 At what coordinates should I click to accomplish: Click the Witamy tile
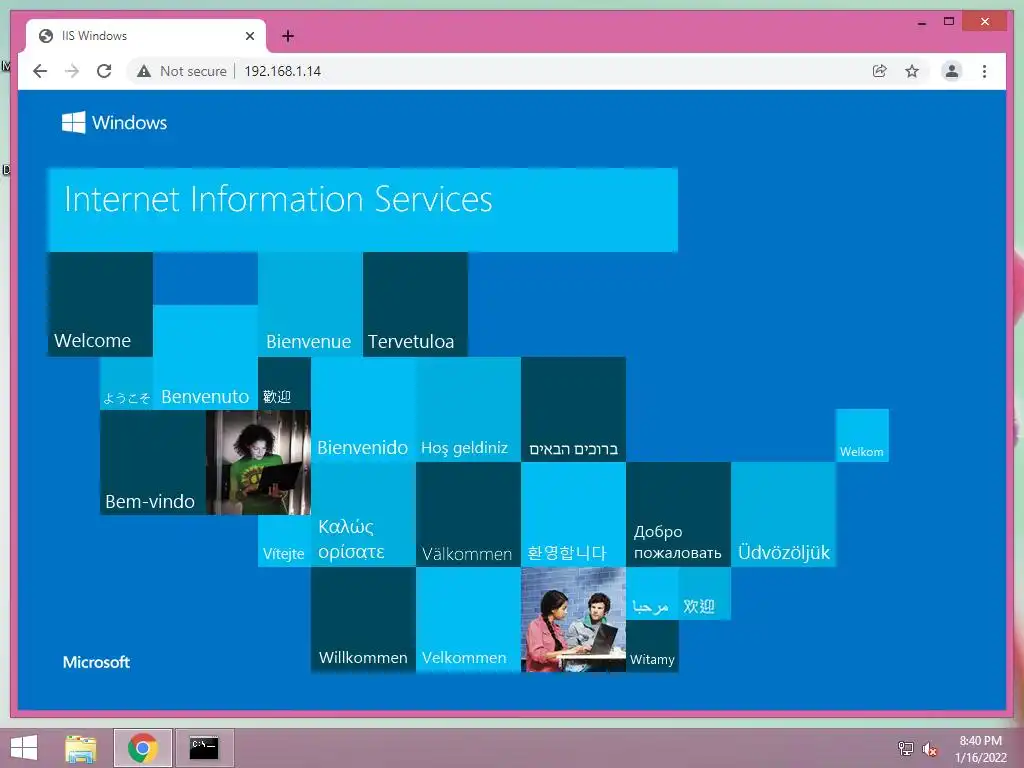[x=652, y=646]
